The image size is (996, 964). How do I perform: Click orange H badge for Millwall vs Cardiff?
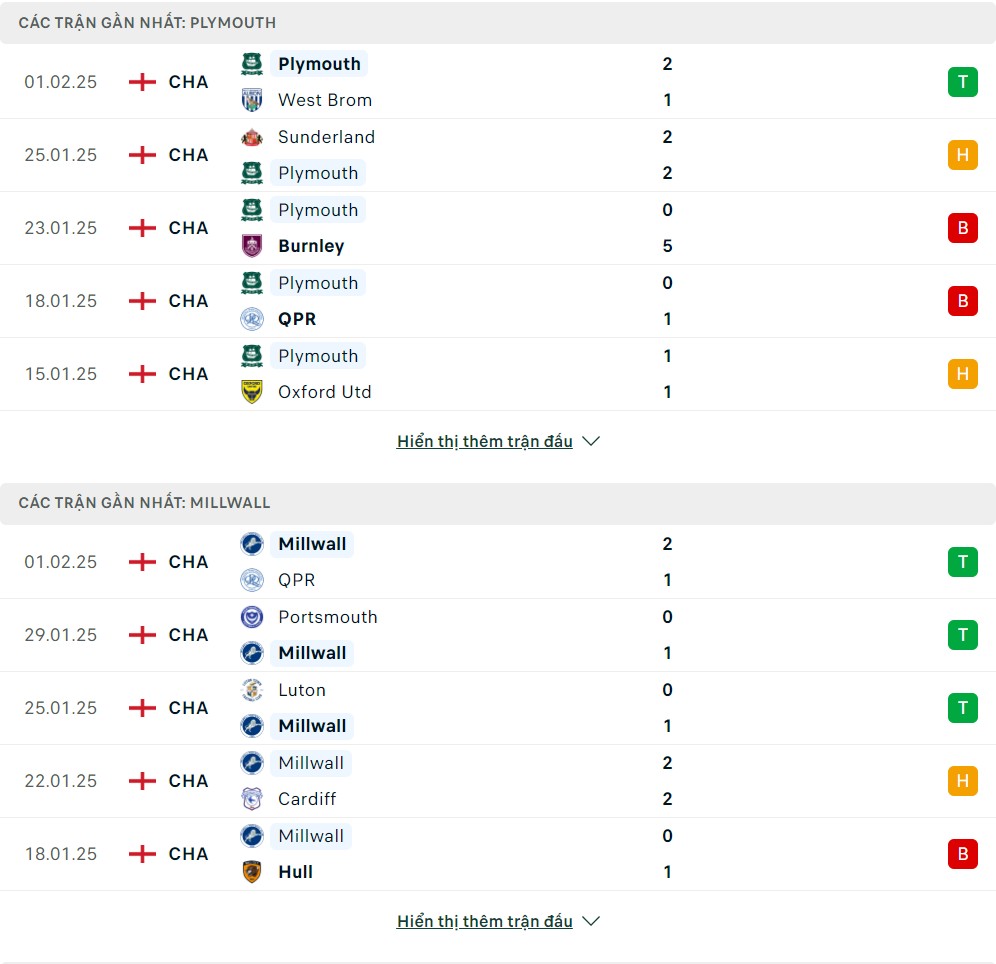coord(962,780)
